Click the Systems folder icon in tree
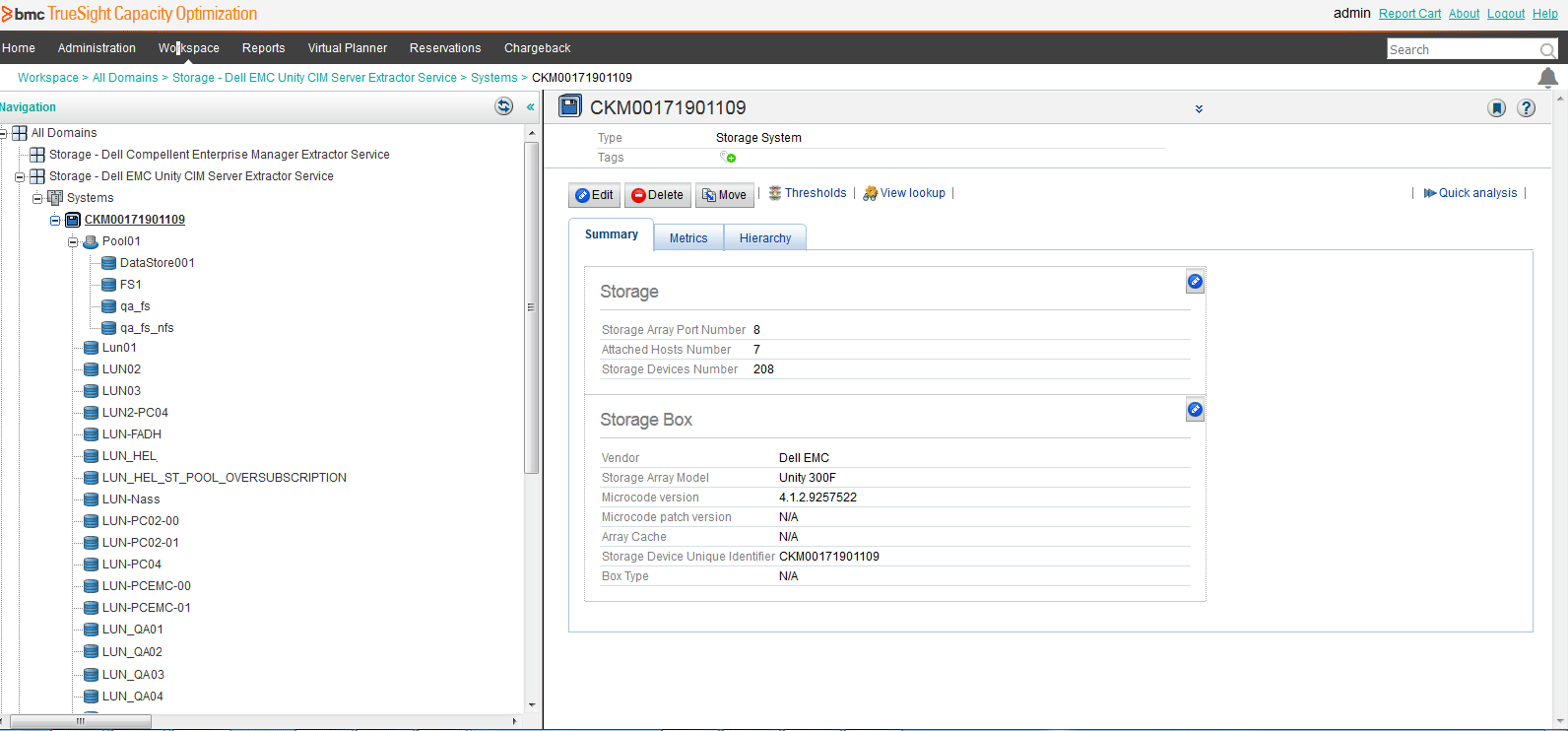 (55, 198)
